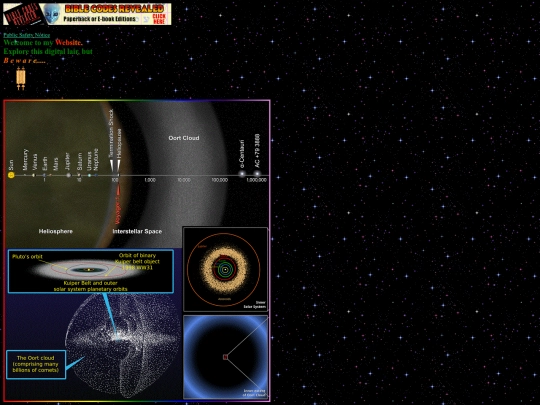Open the Public Safety Notice link
Screen dimensions: 540x405
point(27,35)
